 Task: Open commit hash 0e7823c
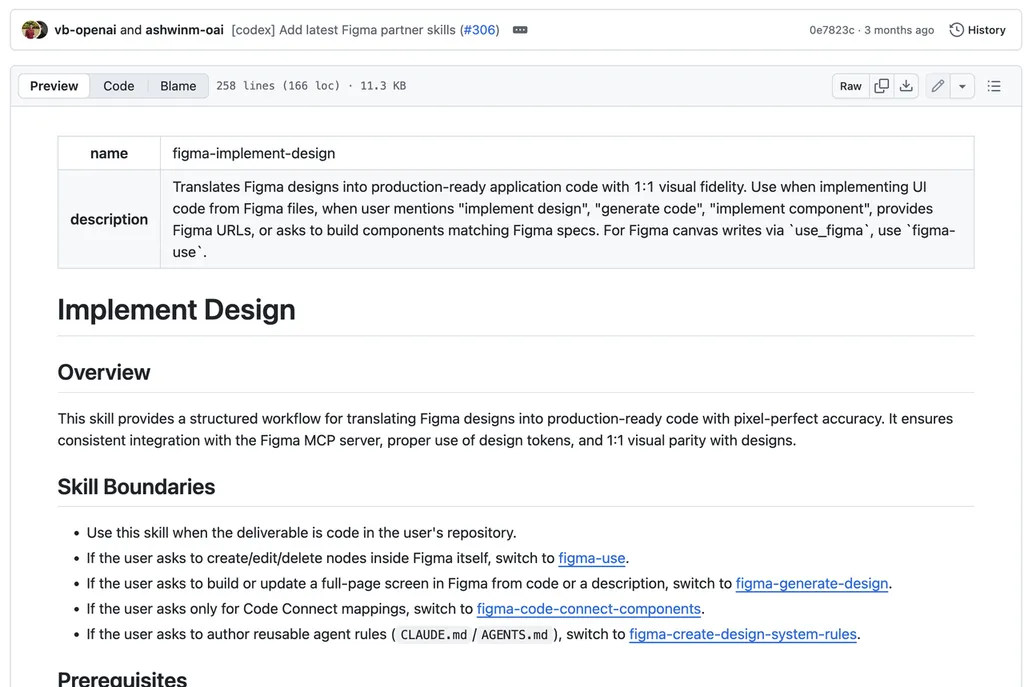831,30
